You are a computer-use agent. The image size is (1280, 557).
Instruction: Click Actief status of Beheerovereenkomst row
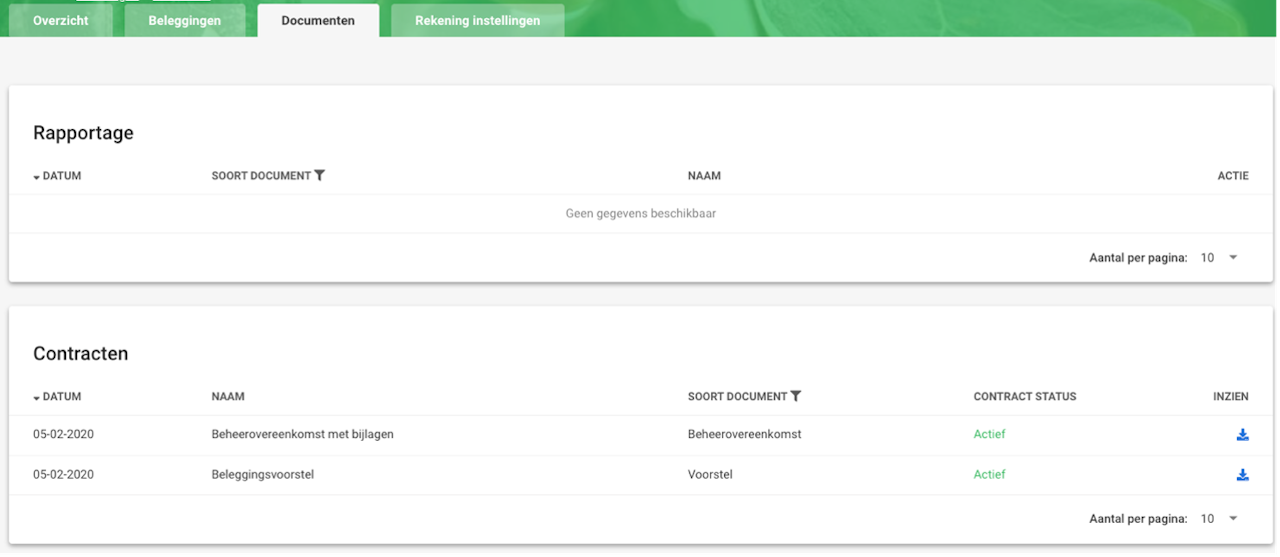(989, 435)
